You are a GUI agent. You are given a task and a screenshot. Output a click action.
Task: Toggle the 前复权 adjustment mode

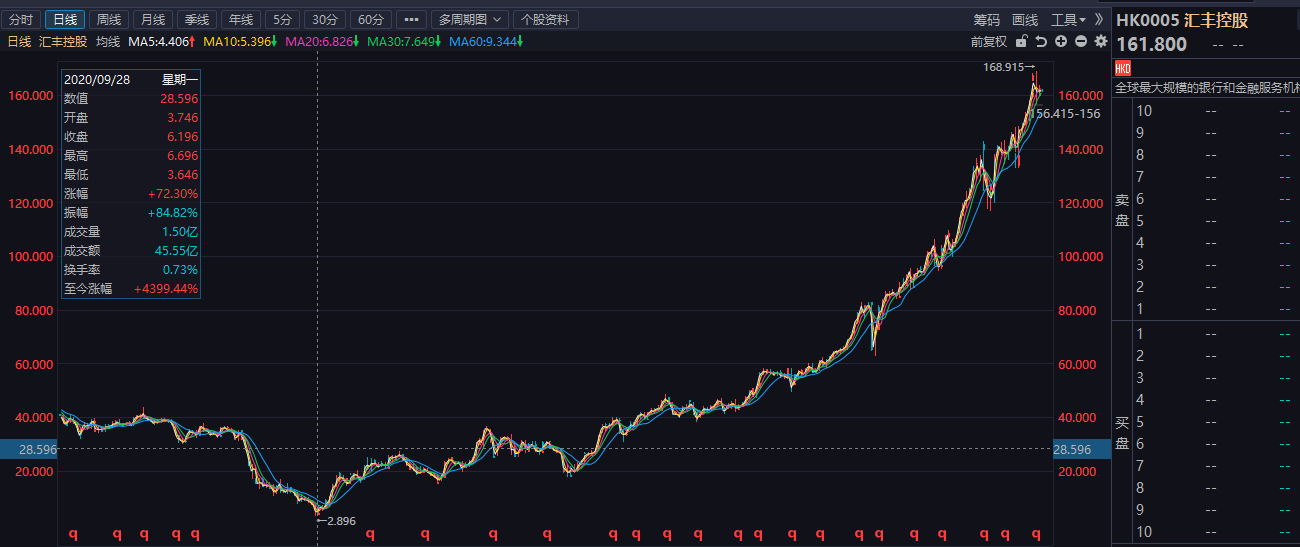click(988, 41)
